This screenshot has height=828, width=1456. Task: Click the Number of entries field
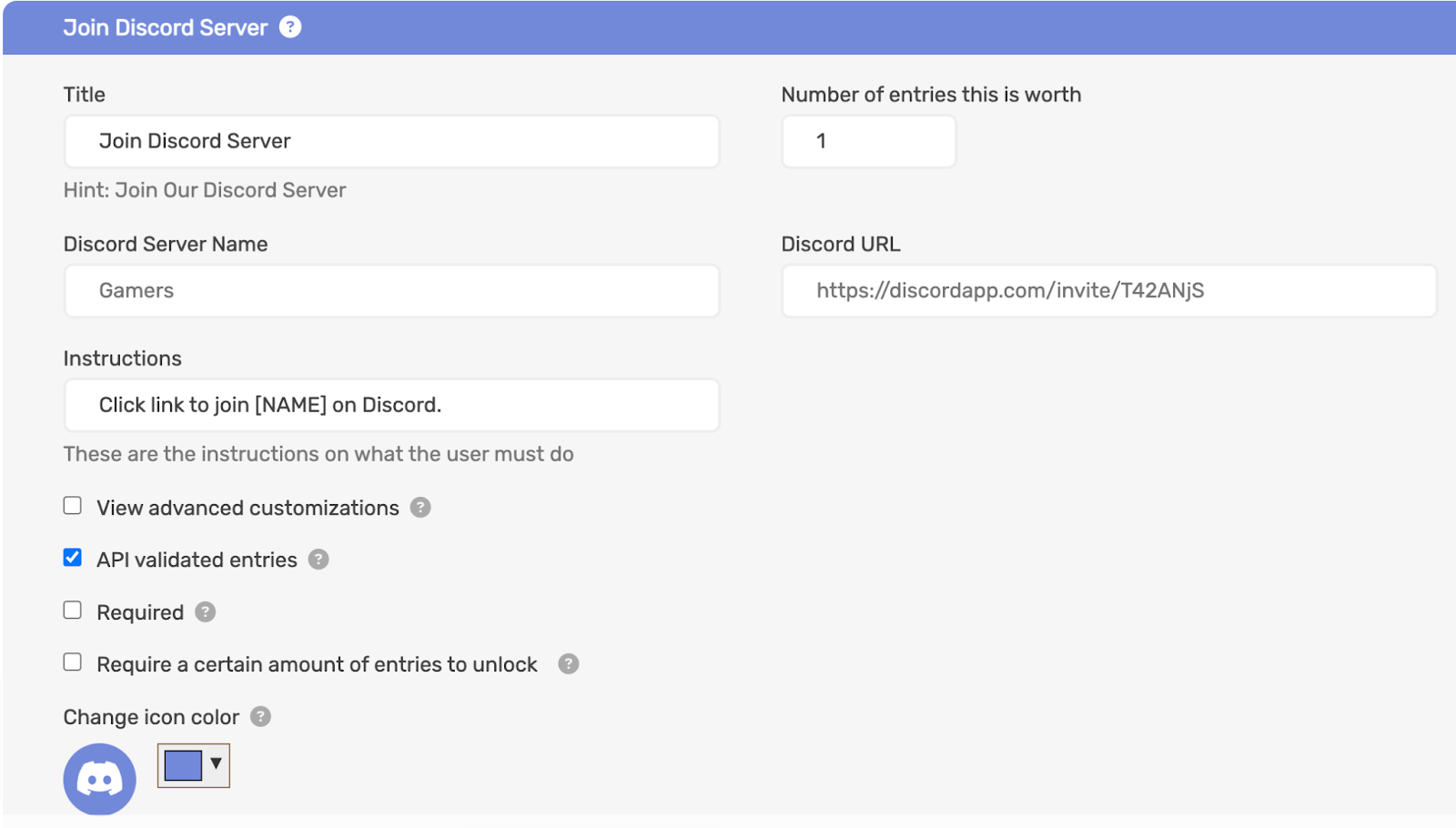point(869,141)
